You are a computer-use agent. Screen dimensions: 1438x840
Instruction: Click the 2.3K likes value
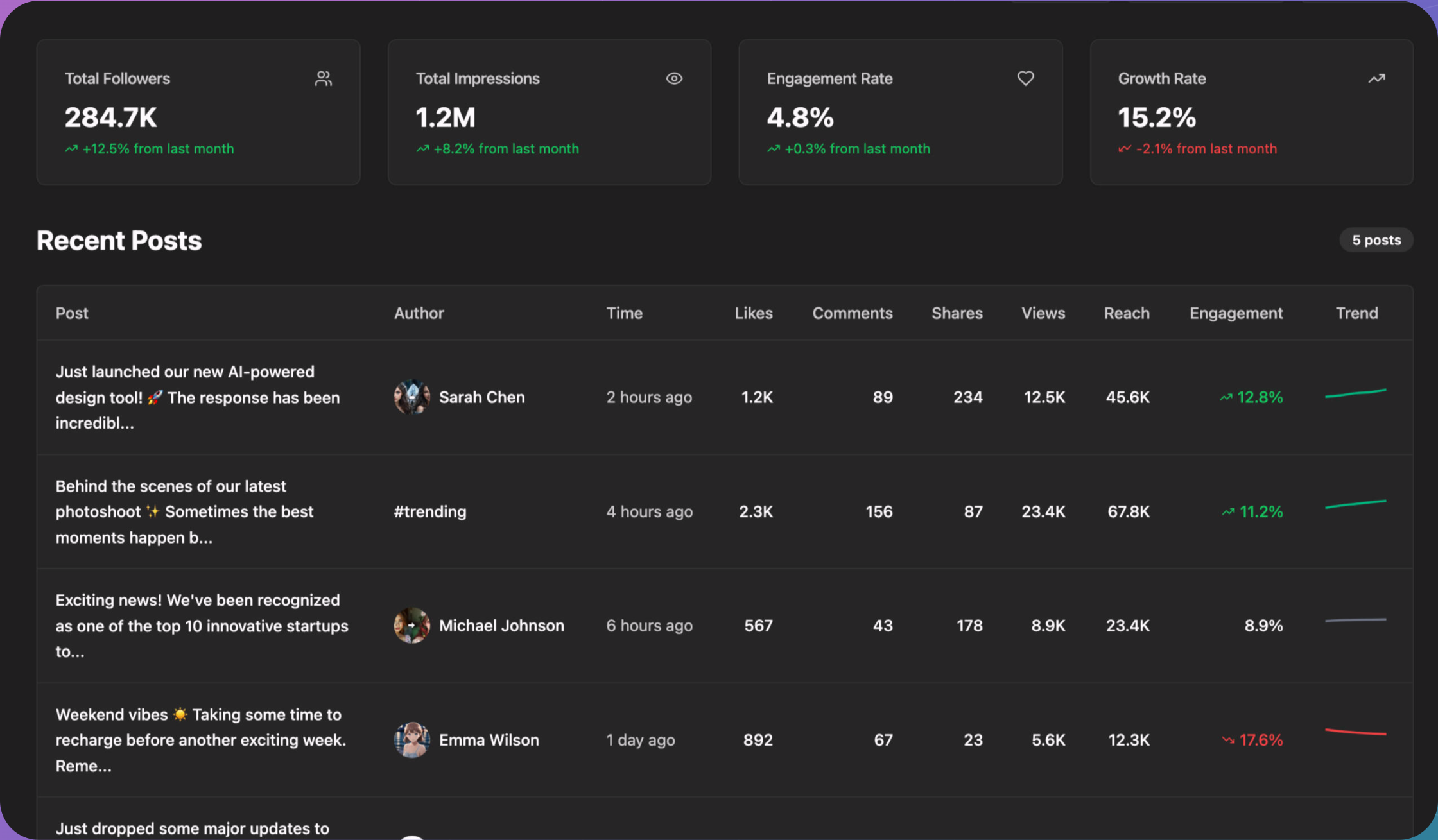coord(756,511)
